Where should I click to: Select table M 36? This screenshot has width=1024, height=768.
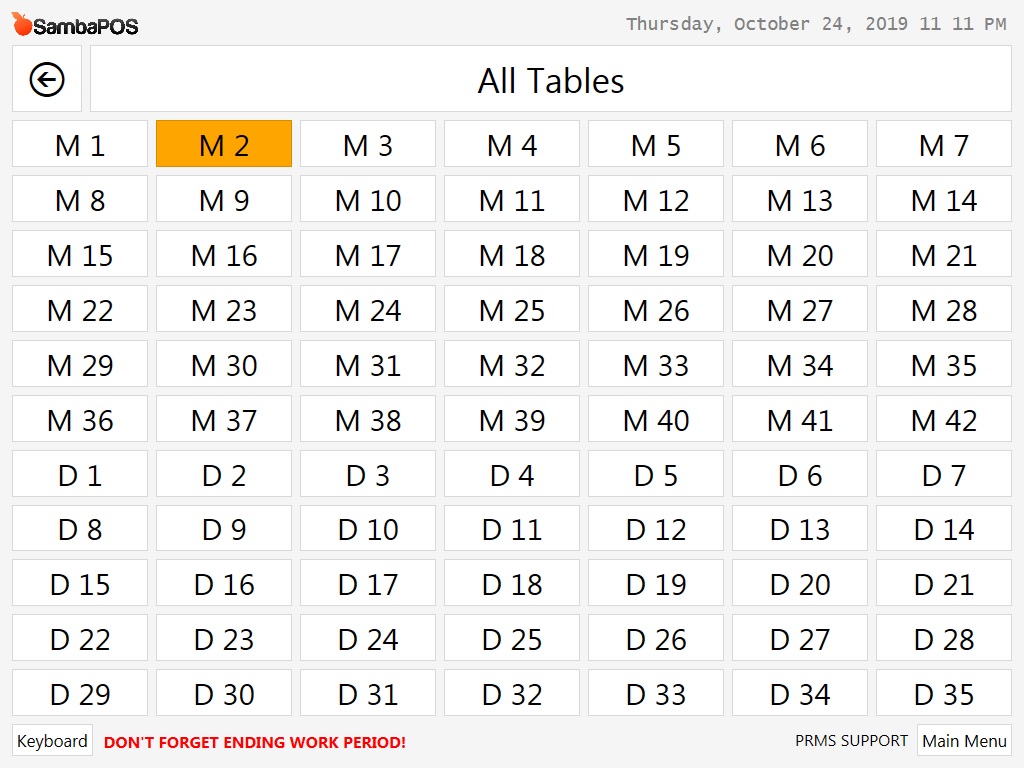click(79, 419)
